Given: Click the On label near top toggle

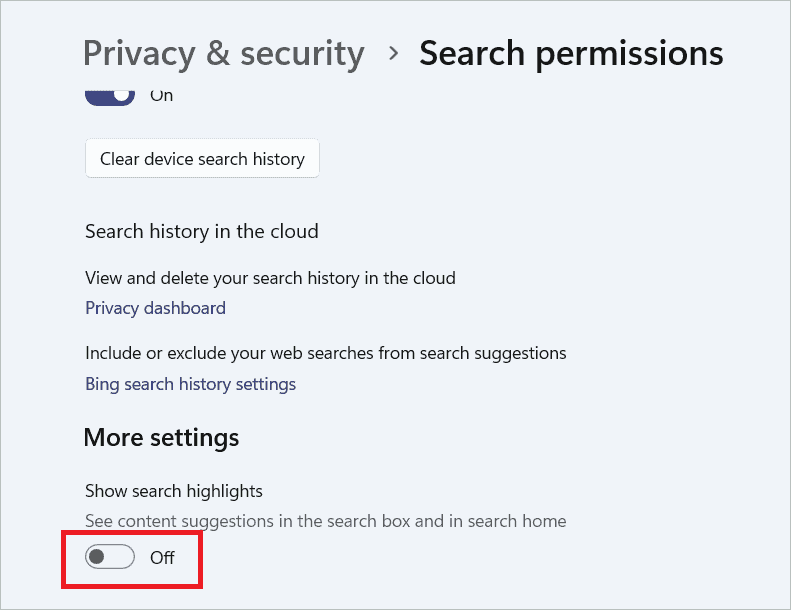Looking at the screenshot, I should [x=161, y=96].
